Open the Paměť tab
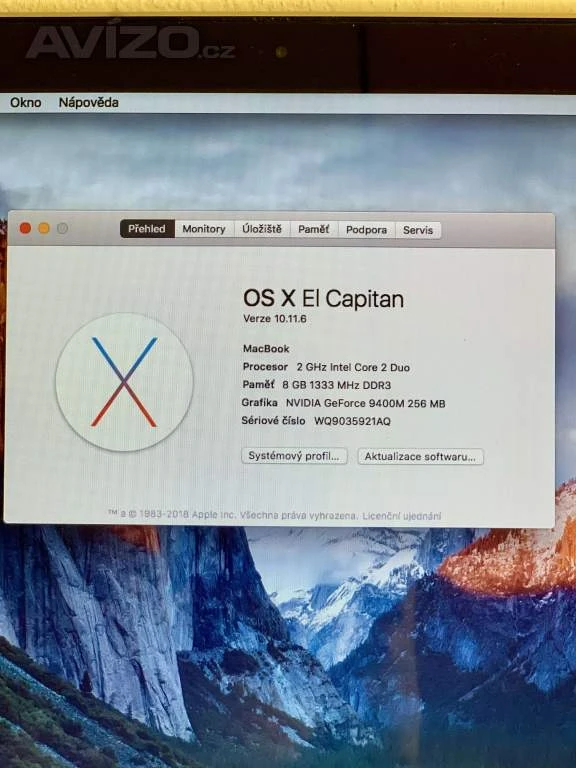The image size is (576, 768). click(x=313, y=230)
